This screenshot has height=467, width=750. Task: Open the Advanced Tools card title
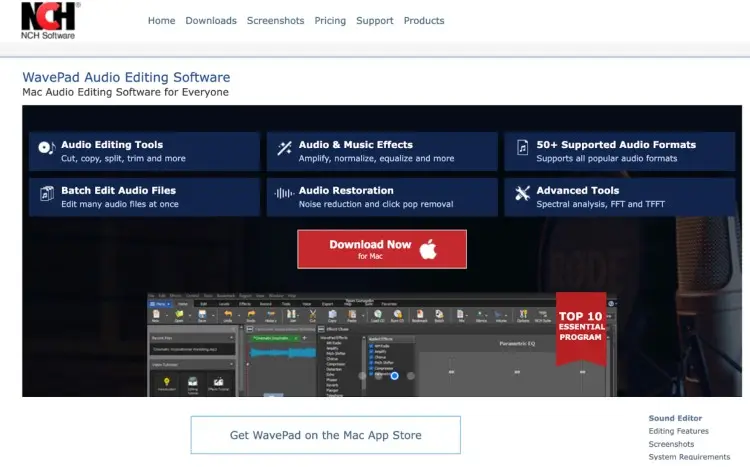(x=578, y=190)
